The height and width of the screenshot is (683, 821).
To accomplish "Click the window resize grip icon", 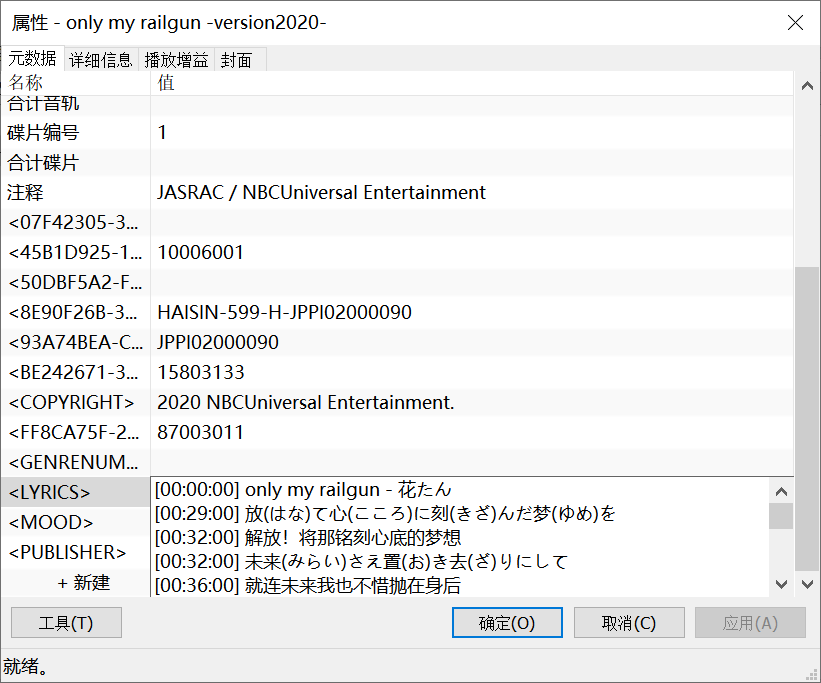I will point(812,675).
